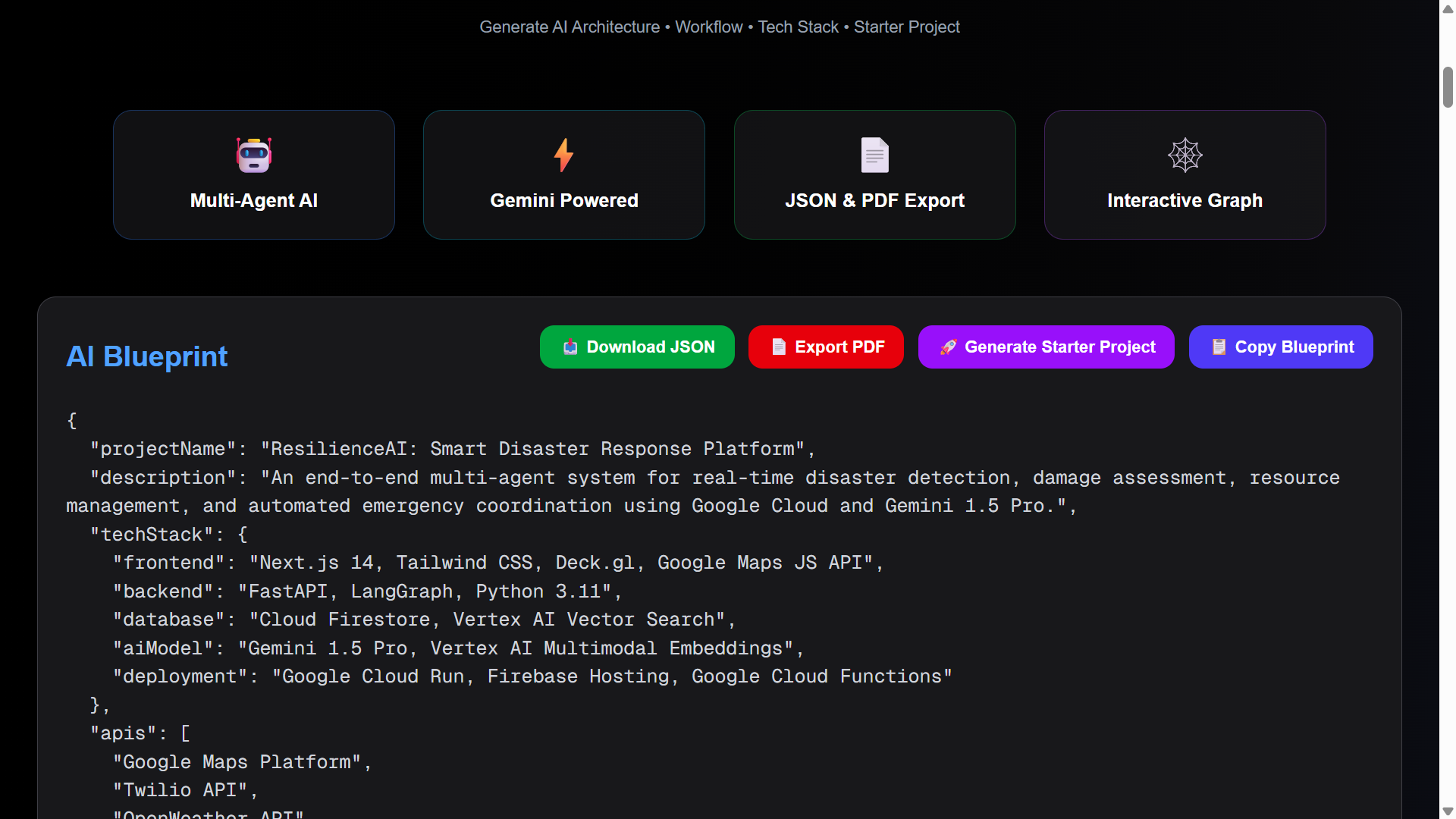Click the "database" Cloud Firestore line

[425, 620]
